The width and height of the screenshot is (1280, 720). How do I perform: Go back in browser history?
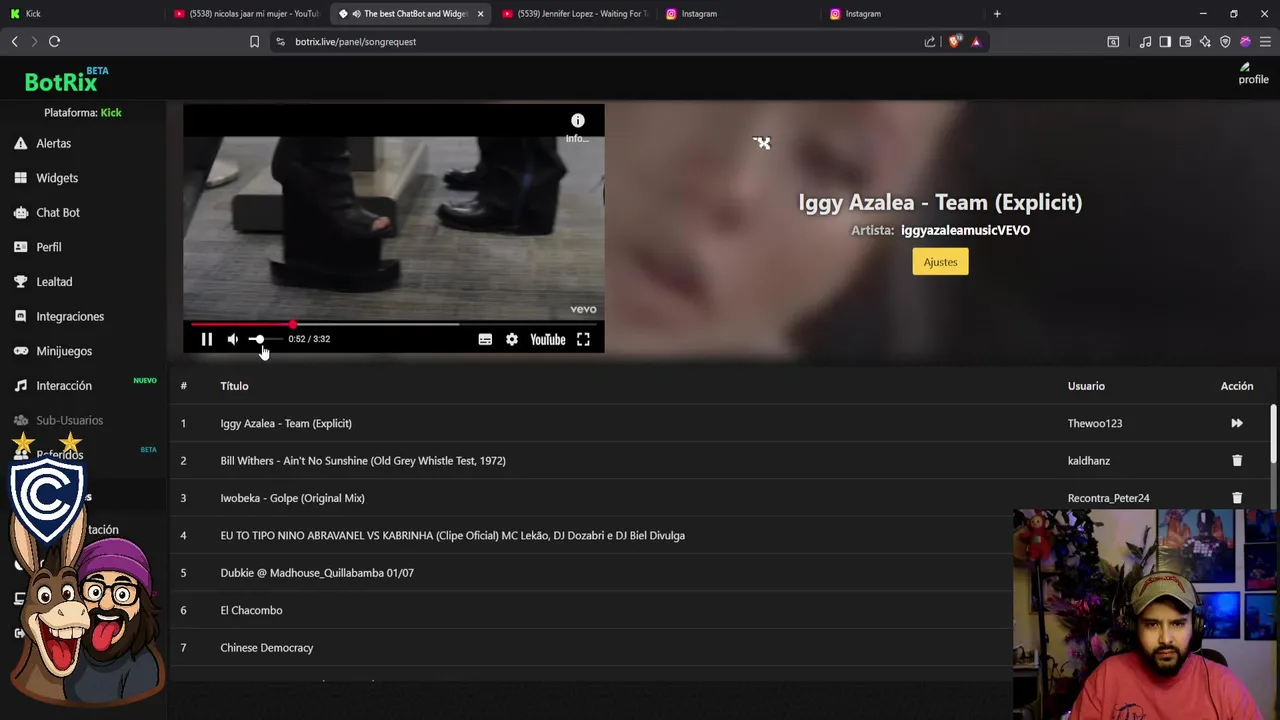(x=15, y=42)
